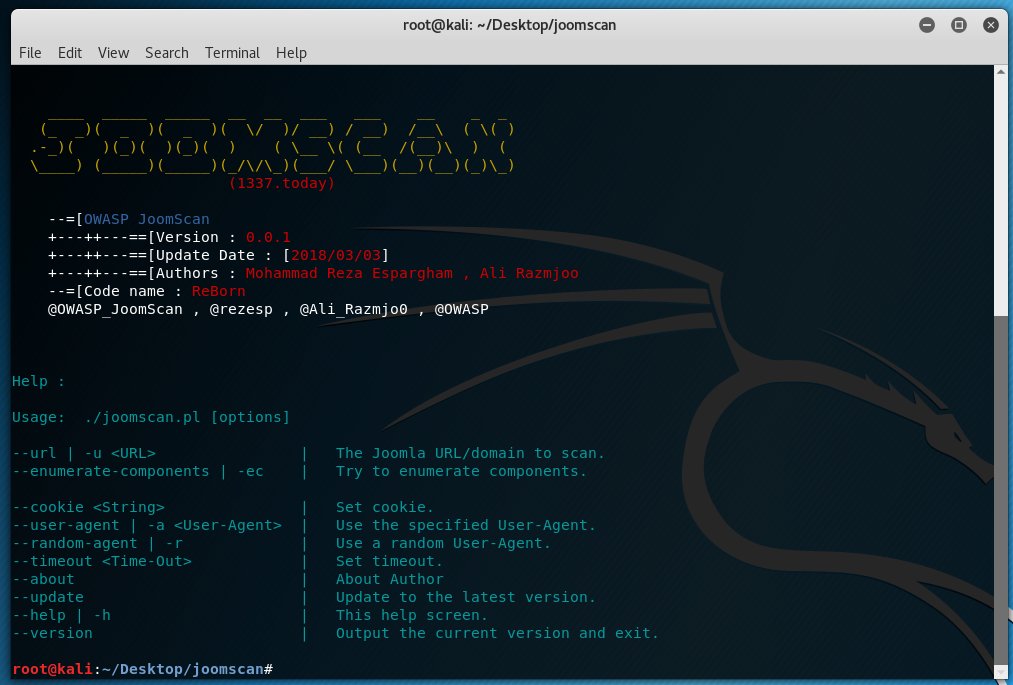Click the '@Ali_Razmjo0' handle
The image size is (1013, 685).
353,310
